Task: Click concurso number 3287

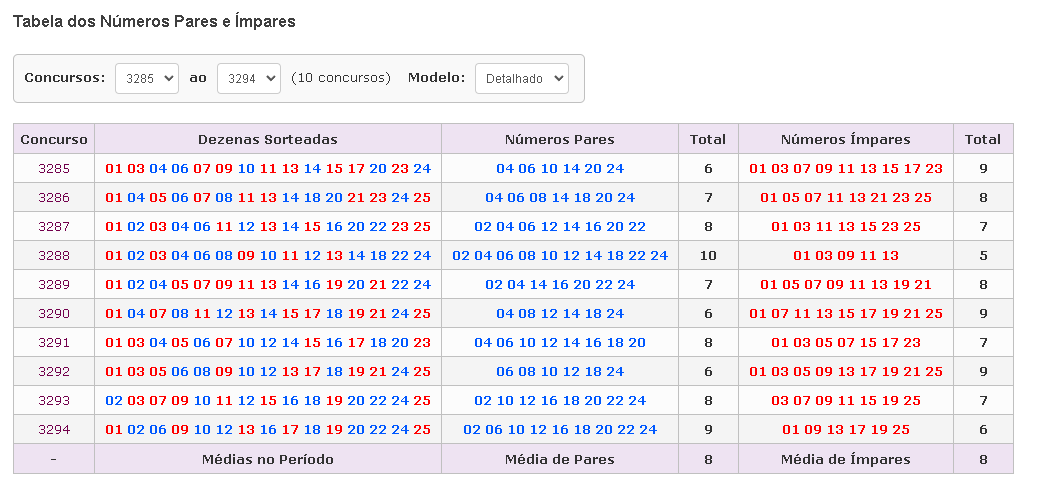Action: [54, 227]
